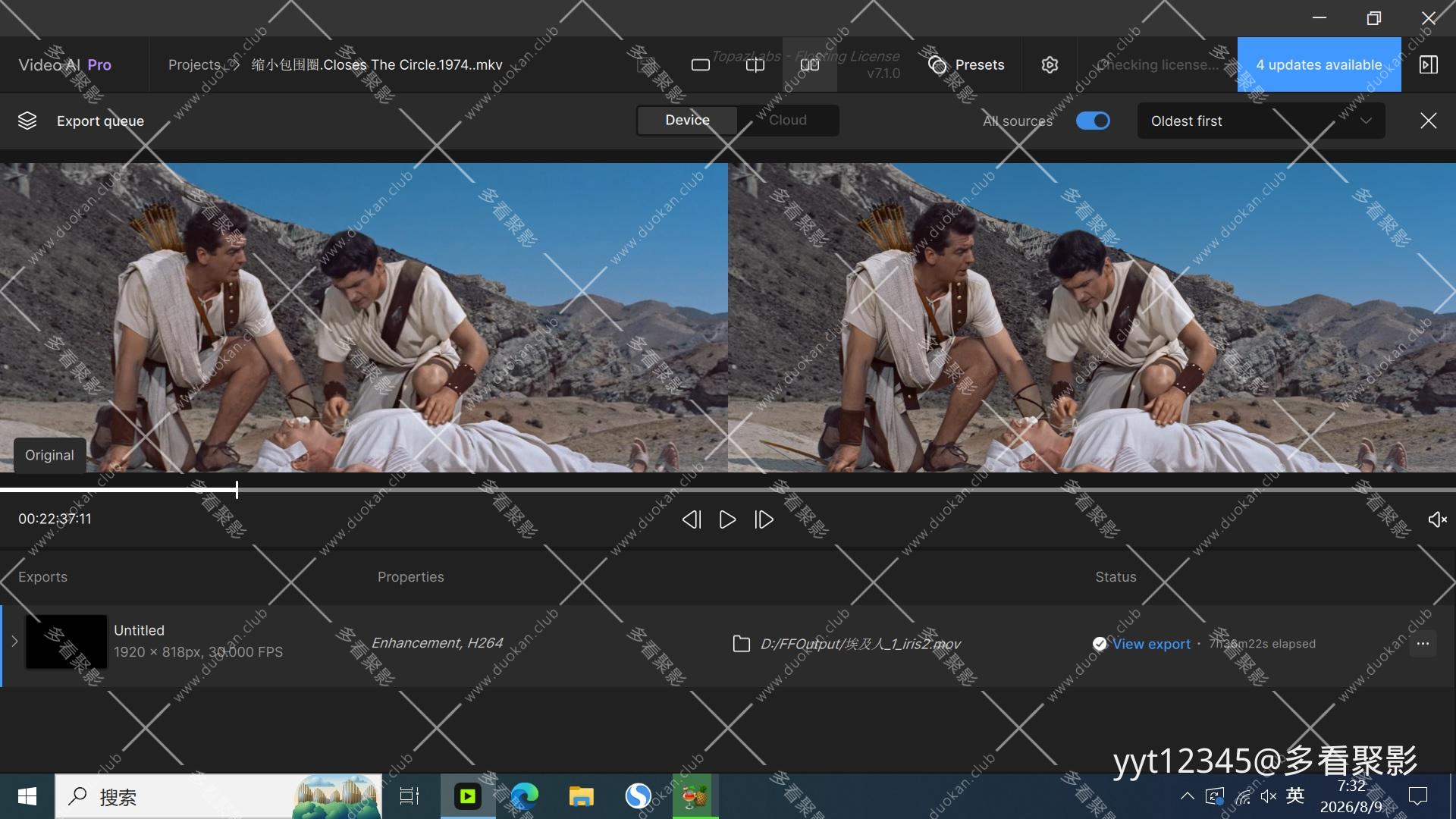1456x819 pixels.
Task: Click the Windows taskbar search box
Action: tap(218, 796)
